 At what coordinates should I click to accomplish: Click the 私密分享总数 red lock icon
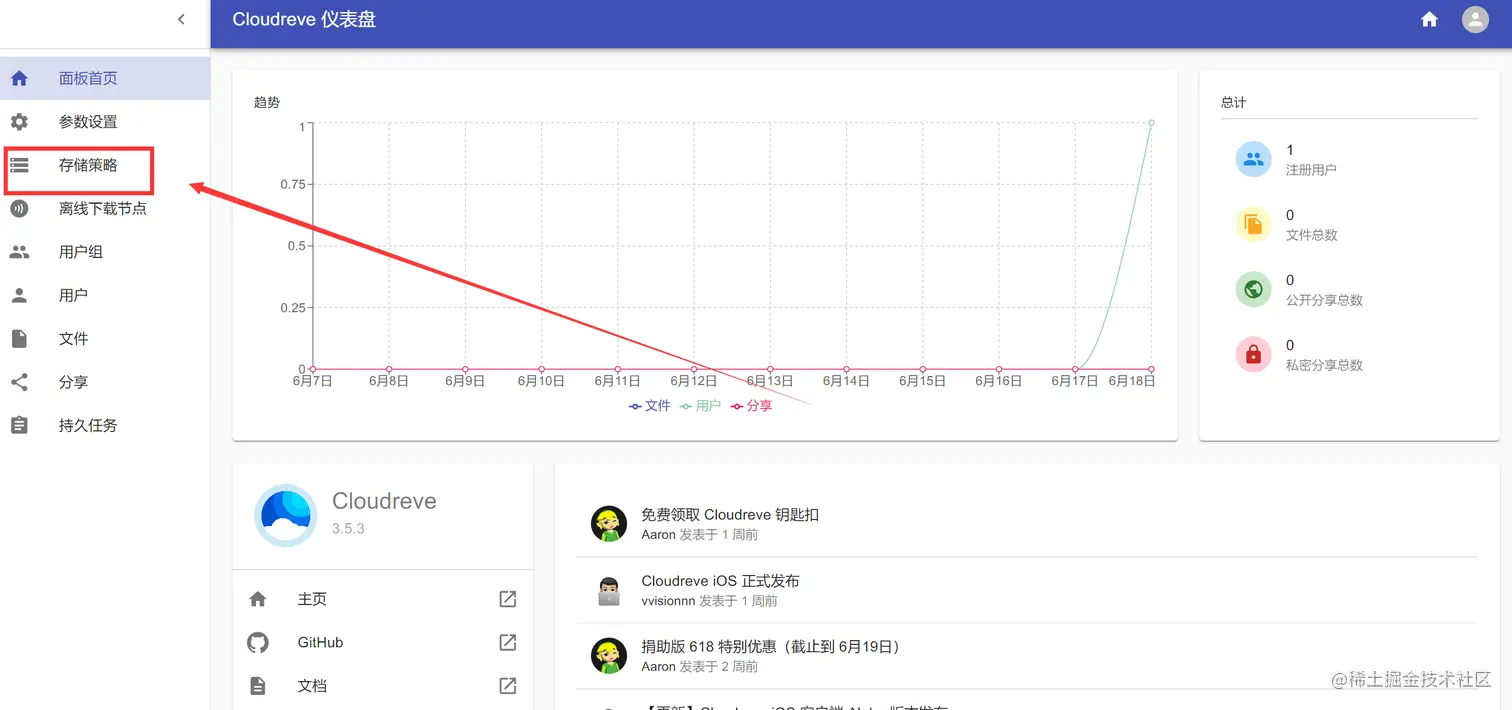1253,354
